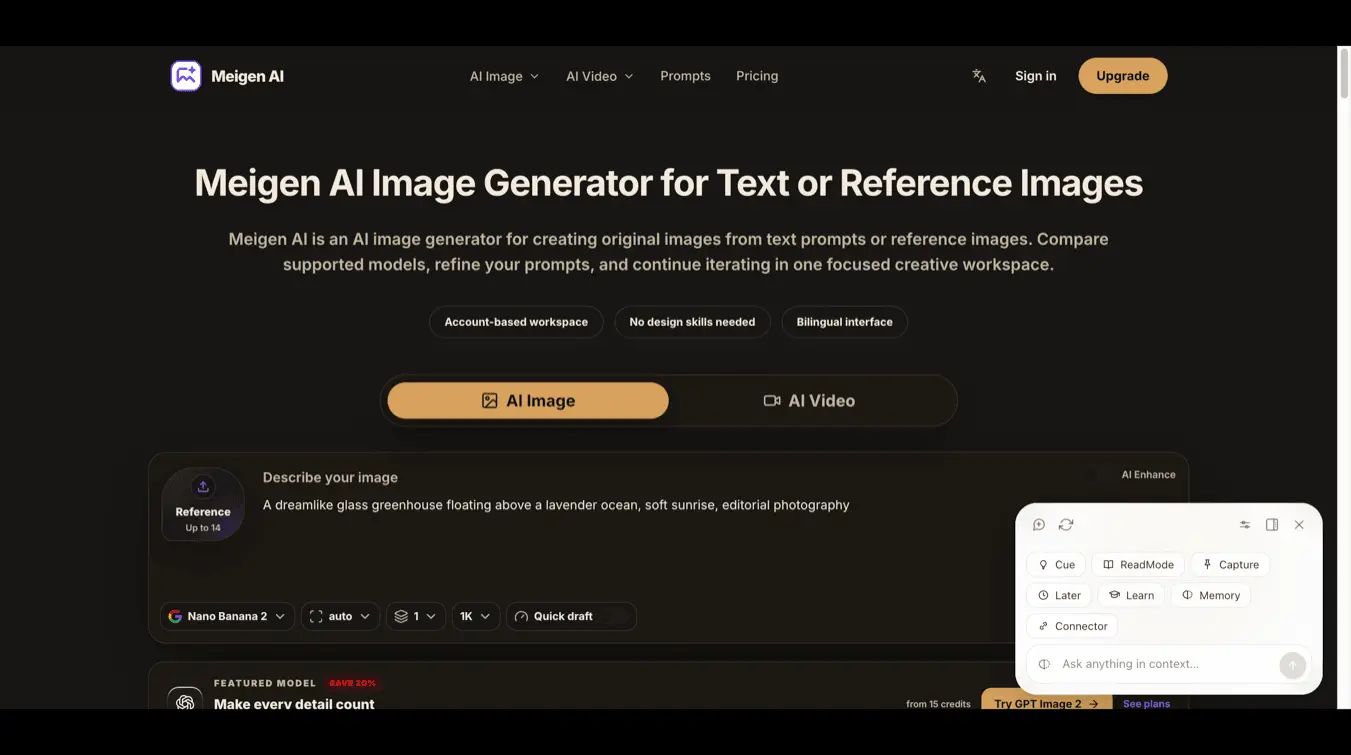1351x755 pixels.
Task: Open the AI Image navigation menu
Action: 504,76
